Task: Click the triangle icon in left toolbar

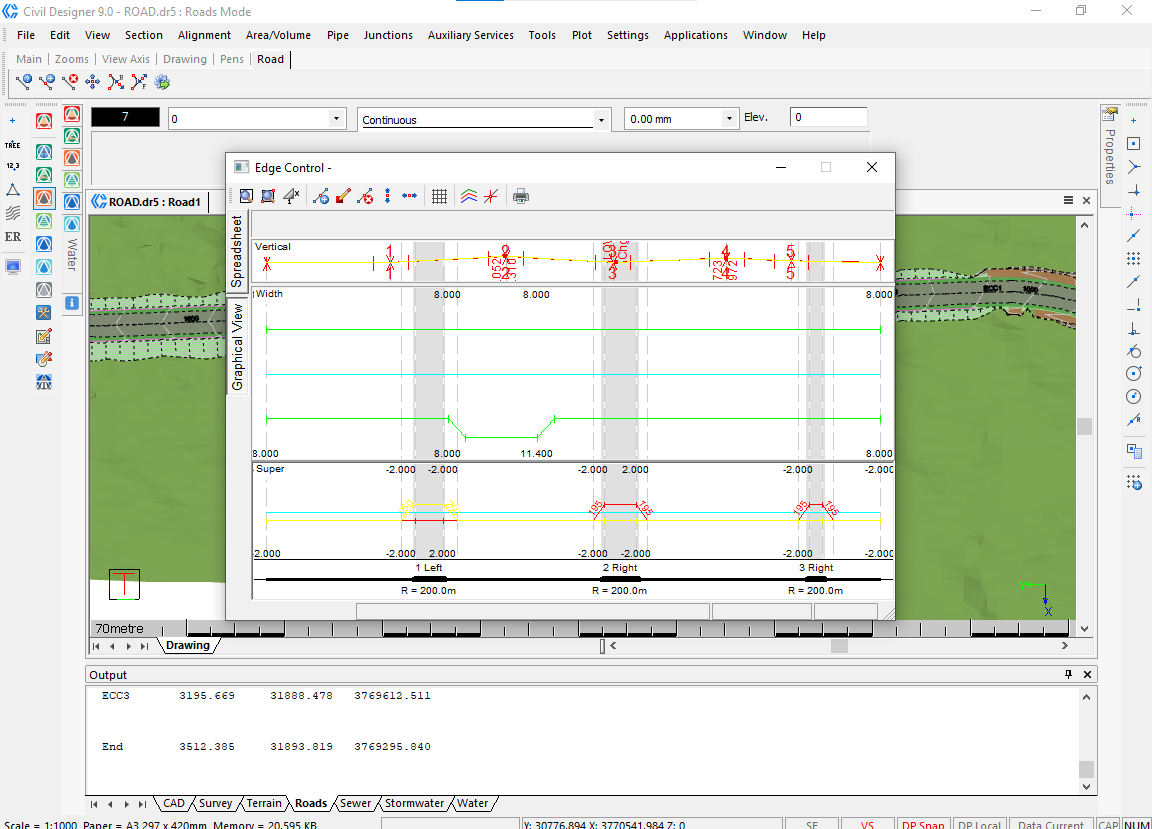Action: click(x=12, y=190)
